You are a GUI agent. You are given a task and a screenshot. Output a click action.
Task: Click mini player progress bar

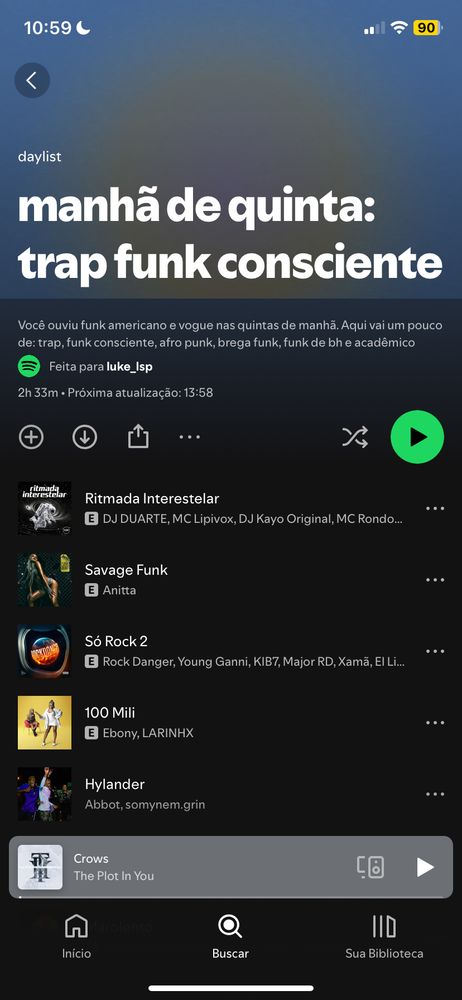[231, 897]
